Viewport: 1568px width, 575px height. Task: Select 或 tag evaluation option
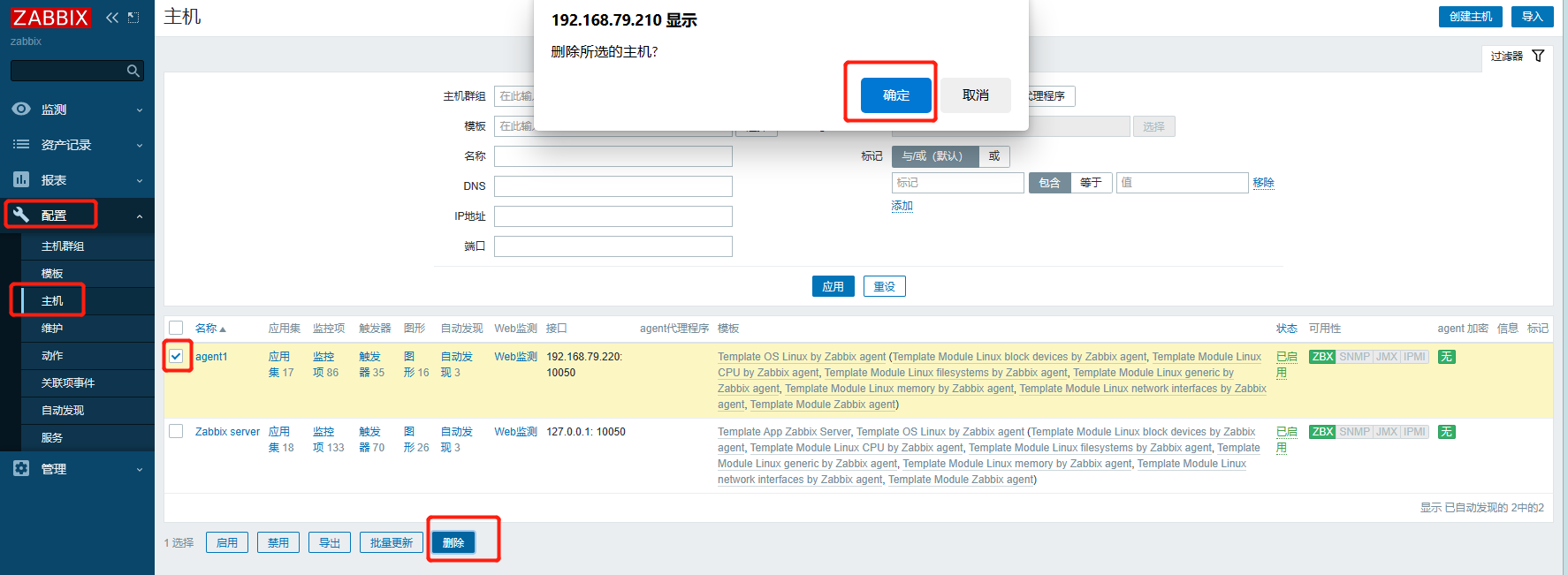click(x=994, y=156)
